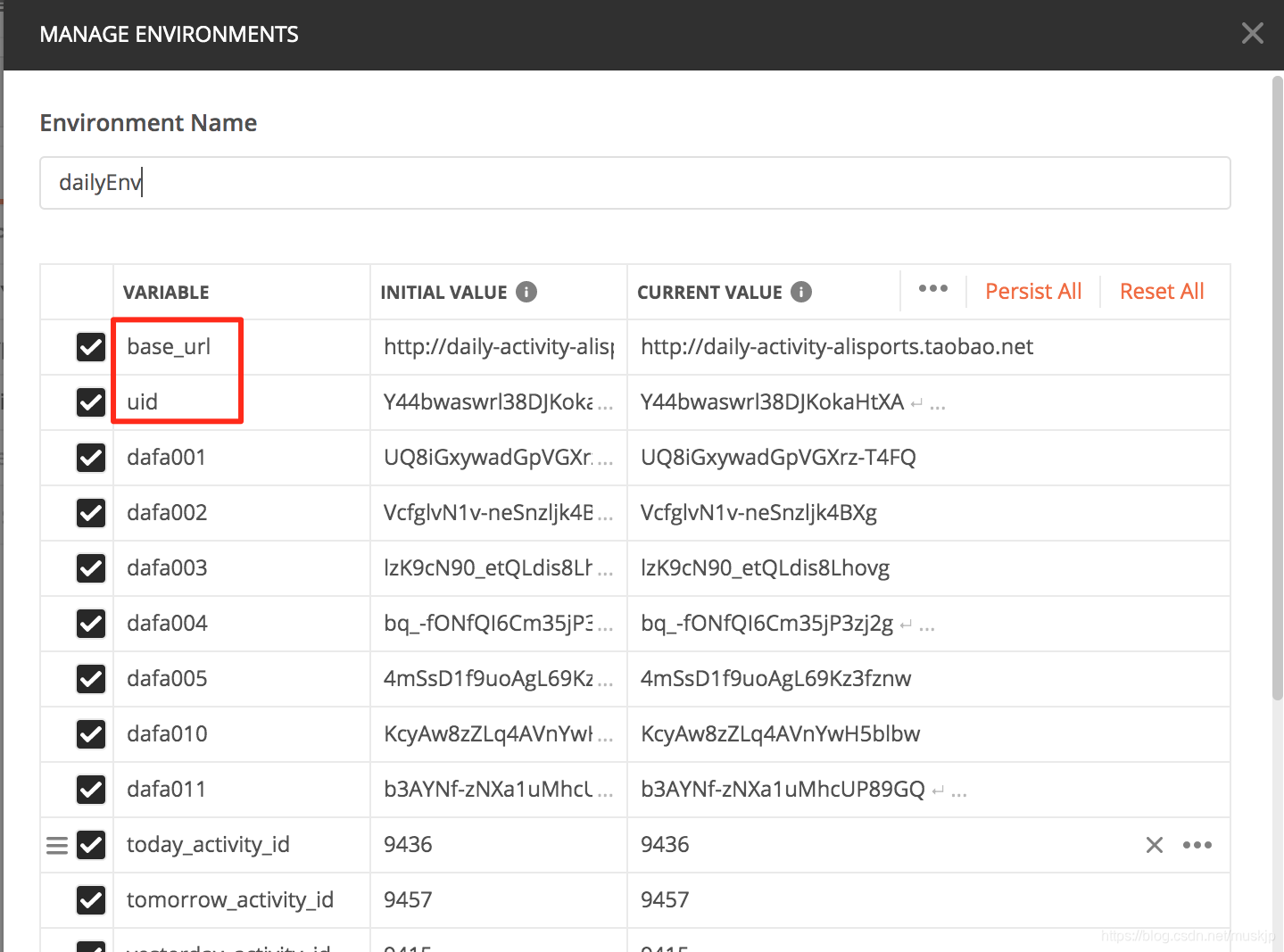The width and height of the screenshot is (1284, 952).
Task: Edit current value b3AYNf-zNXa1uMhcUP89GQ
Action: coord(783,790)
